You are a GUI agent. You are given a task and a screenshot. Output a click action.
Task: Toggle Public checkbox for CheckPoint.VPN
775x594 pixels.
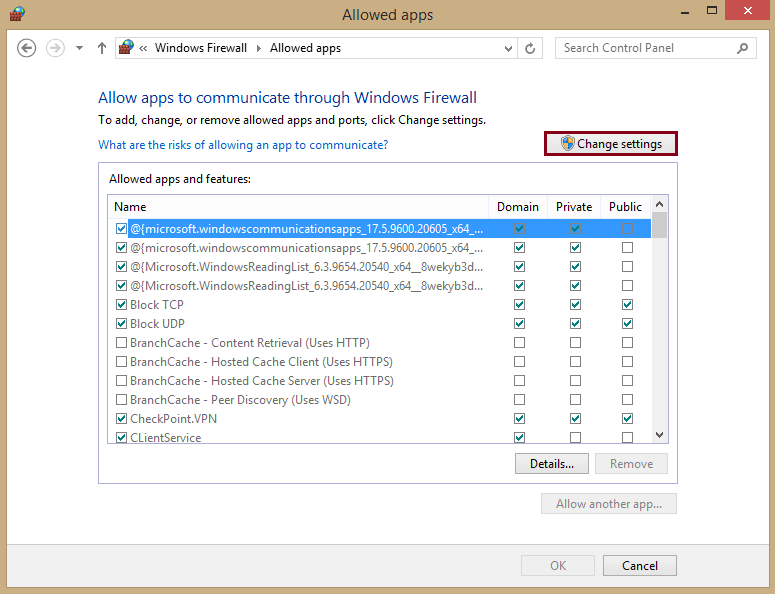[627, 419]
